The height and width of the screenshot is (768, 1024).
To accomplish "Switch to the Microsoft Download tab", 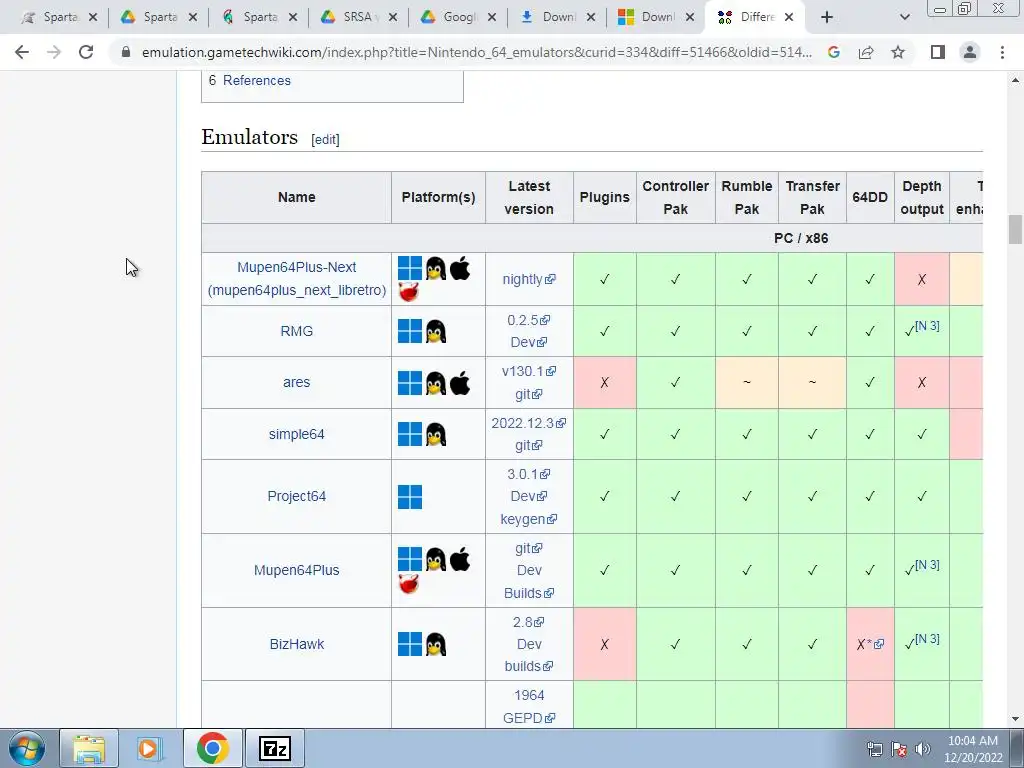I will pyautogui.click(x=656, y=18).
